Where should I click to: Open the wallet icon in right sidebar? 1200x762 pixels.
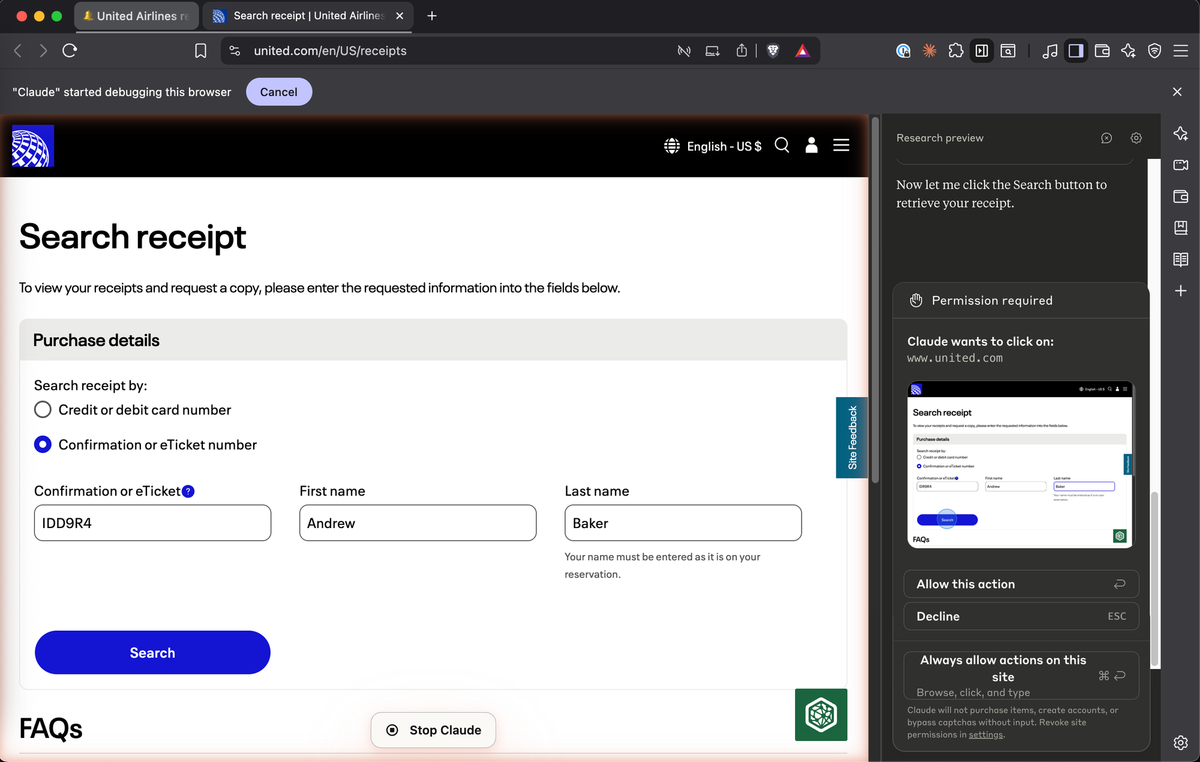(x=1181, y=196)
